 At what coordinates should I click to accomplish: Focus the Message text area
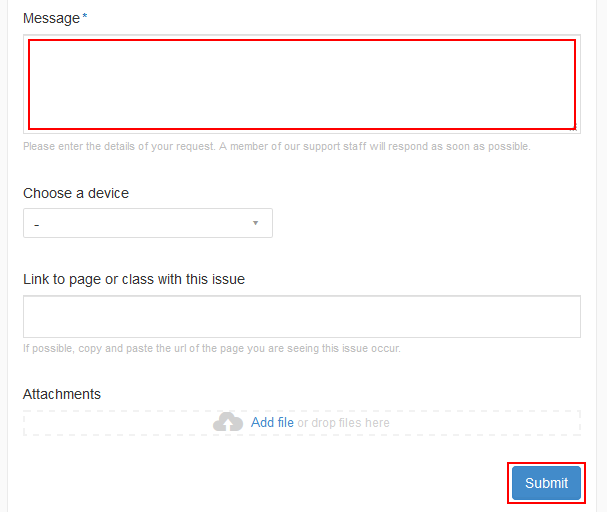(x=302, y=84)
